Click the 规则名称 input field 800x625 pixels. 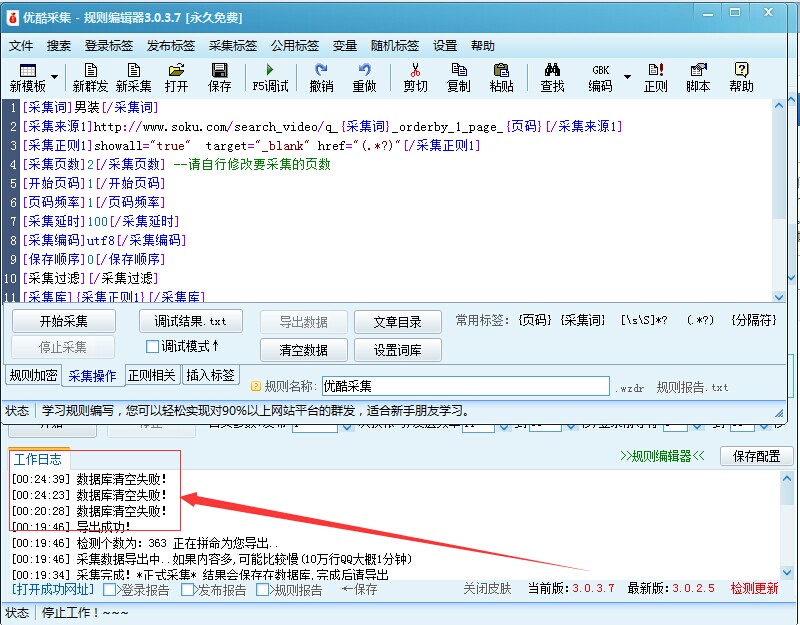(x=464, y=386)
